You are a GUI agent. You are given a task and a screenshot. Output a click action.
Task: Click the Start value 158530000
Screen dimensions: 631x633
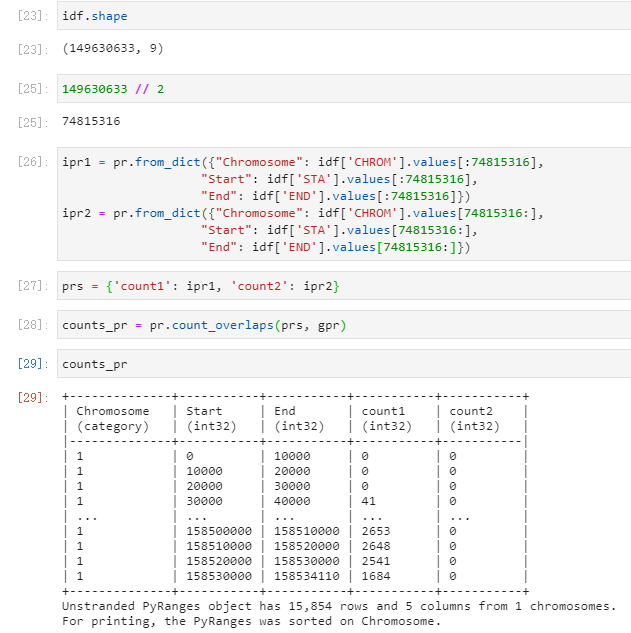point(219,576)
